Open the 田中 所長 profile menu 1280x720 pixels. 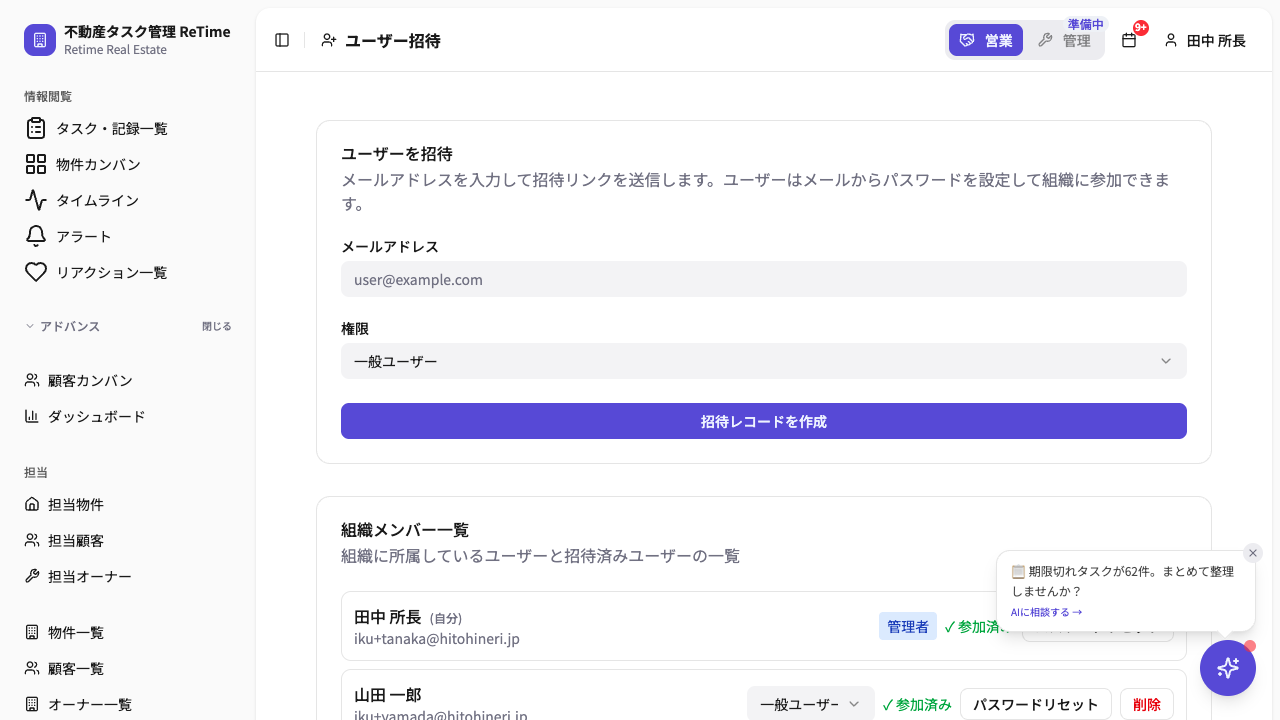pos(1204,40)
